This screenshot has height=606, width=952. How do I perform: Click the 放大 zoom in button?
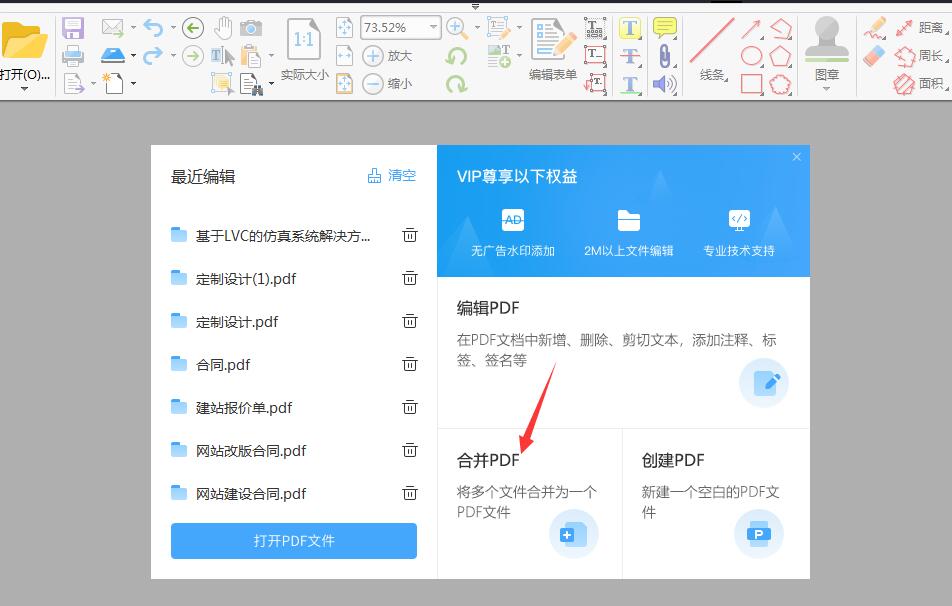[388, 56]
